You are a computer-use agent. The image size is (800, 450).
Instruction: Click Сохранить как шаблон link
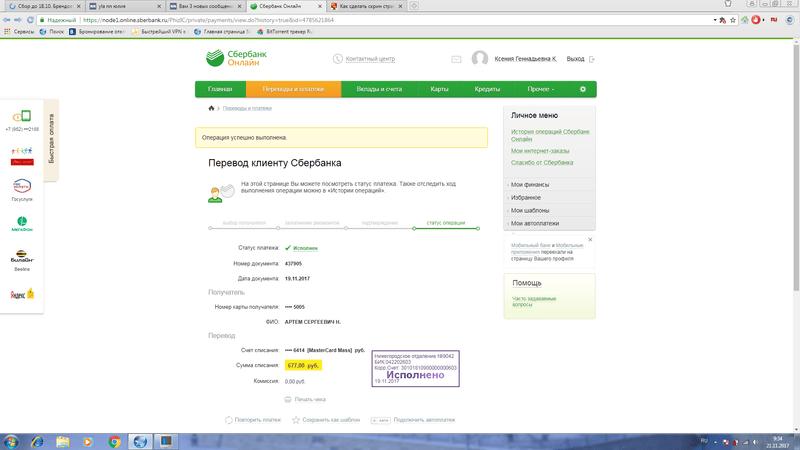[331, 420]
